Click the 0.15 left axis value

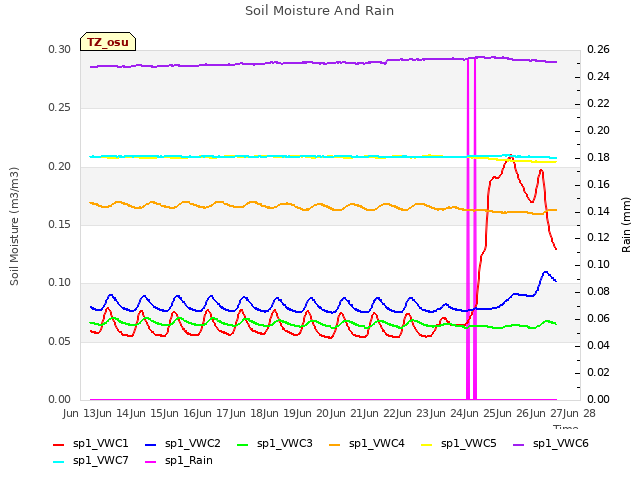point(60,224)
